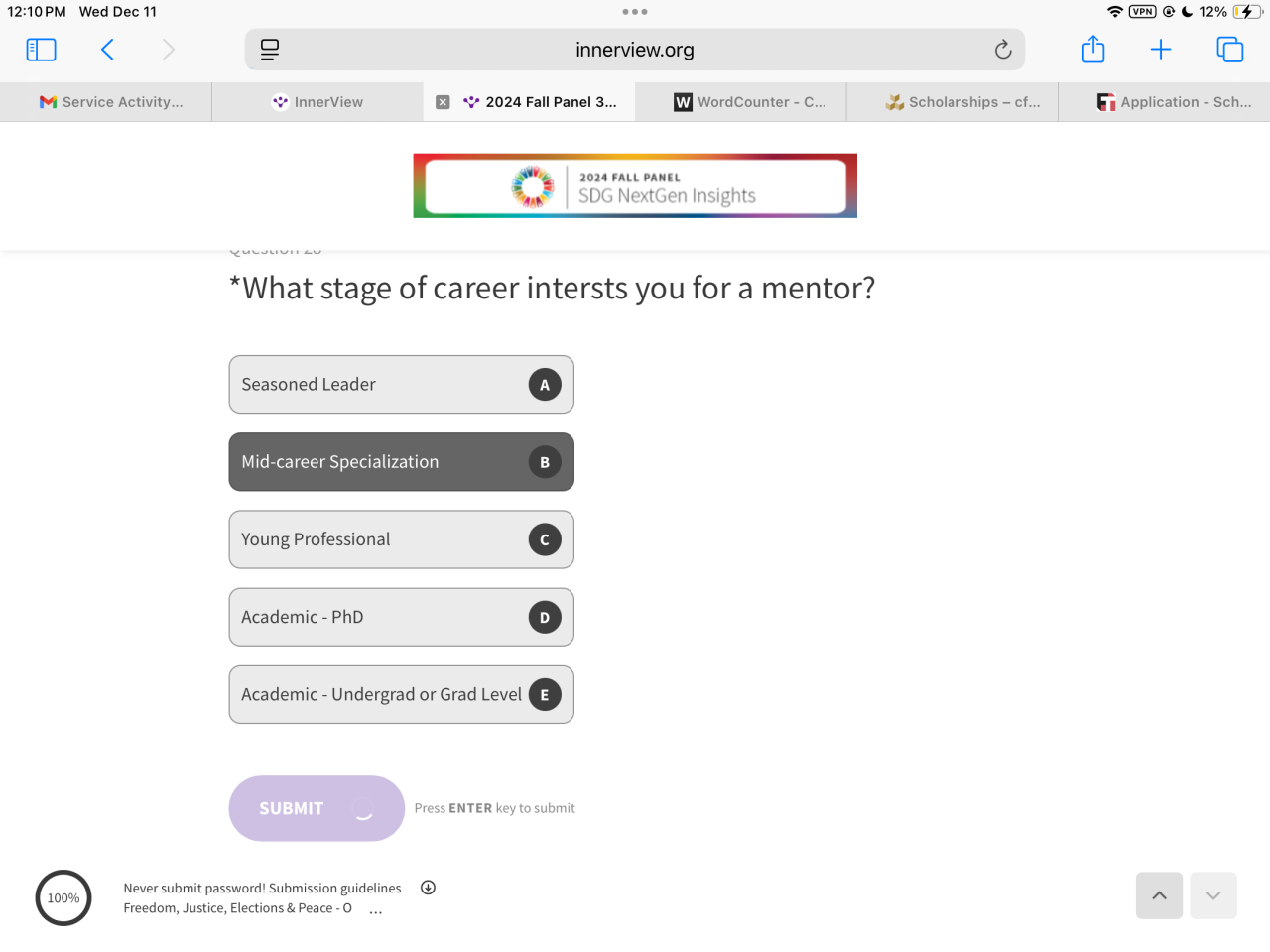
Task: Tap the innerview.org address bar
Action: pyautogui.click(x=635, y=50)
